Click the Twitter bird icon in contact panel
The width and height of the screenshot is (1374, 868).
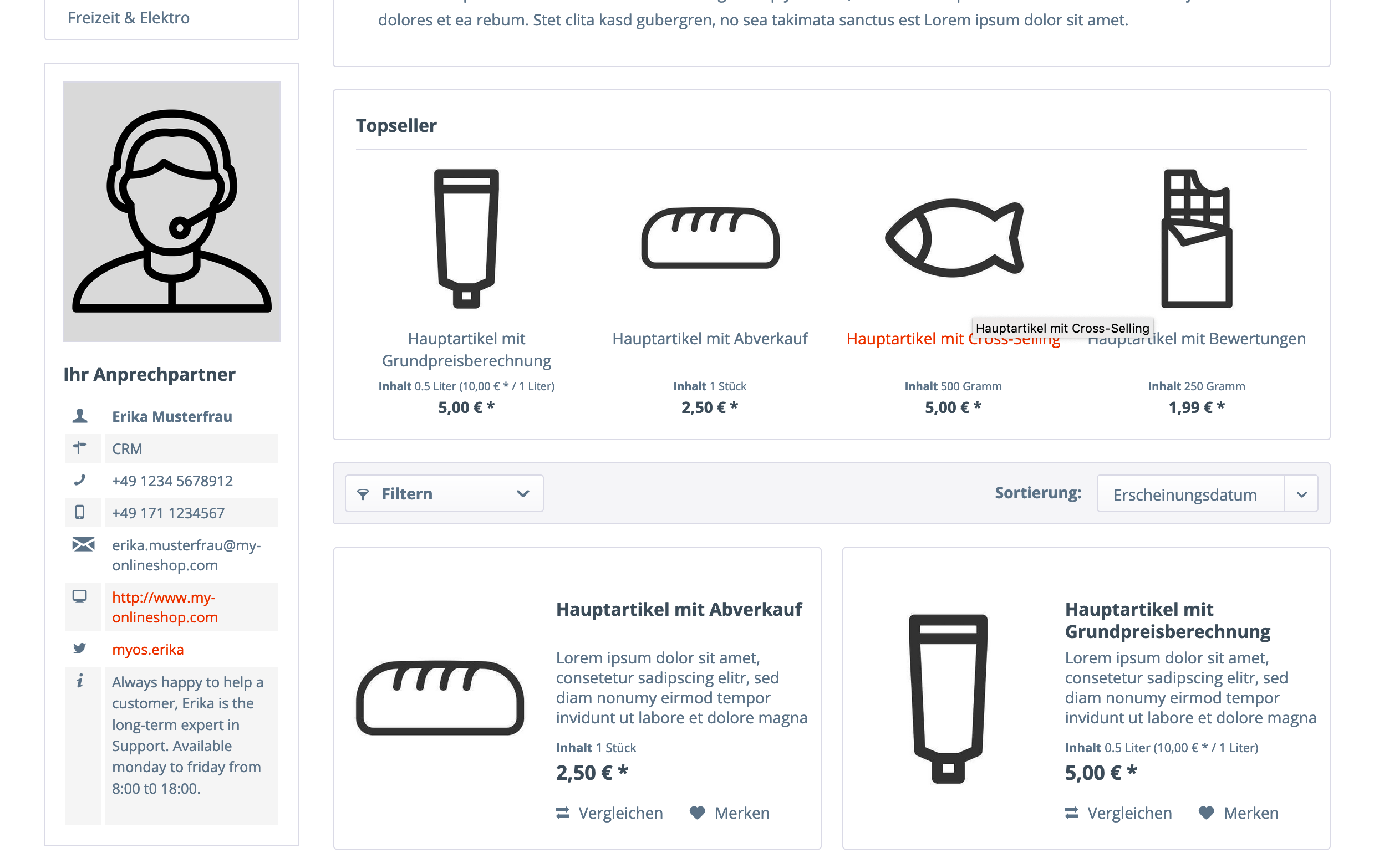point(79,649)
